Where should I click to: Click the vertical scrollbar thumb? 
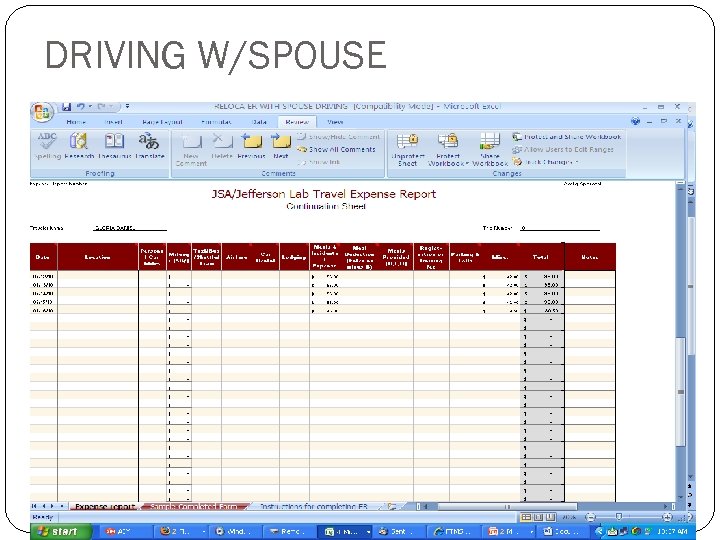tap(681, 392)
